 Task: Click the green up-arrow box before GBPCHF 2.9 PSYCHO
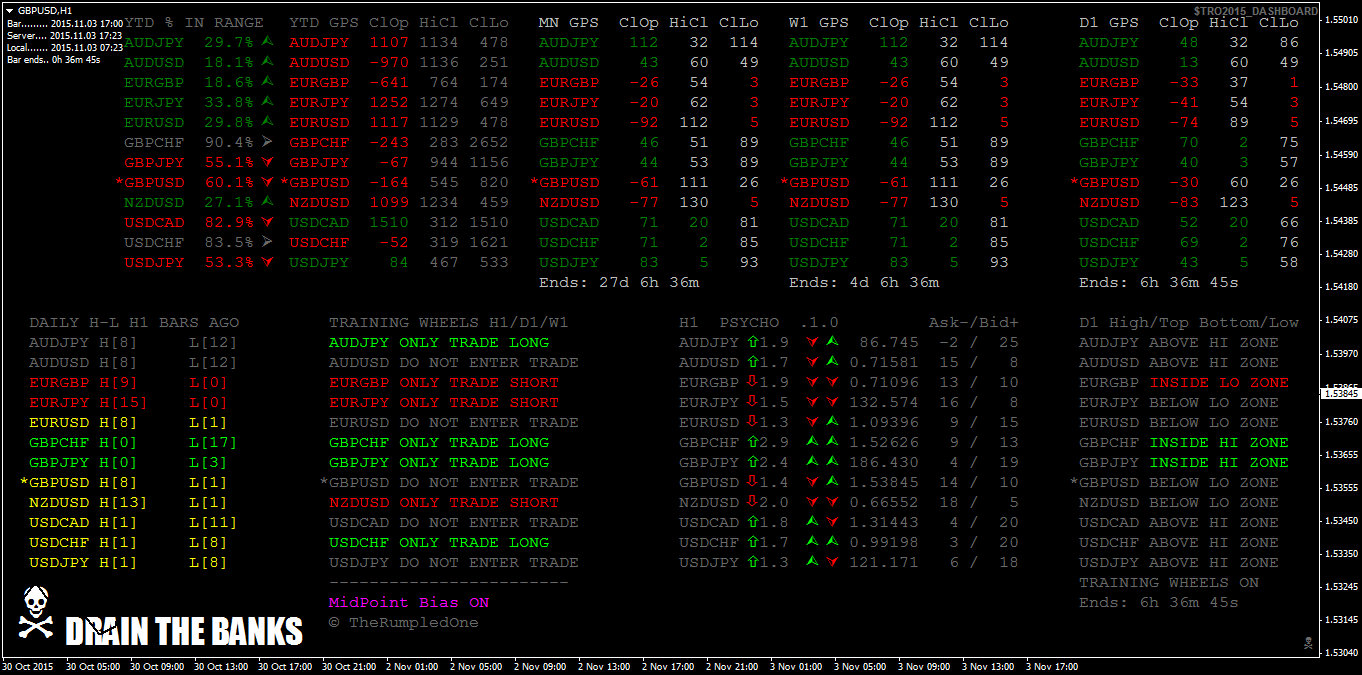[752, 442]
